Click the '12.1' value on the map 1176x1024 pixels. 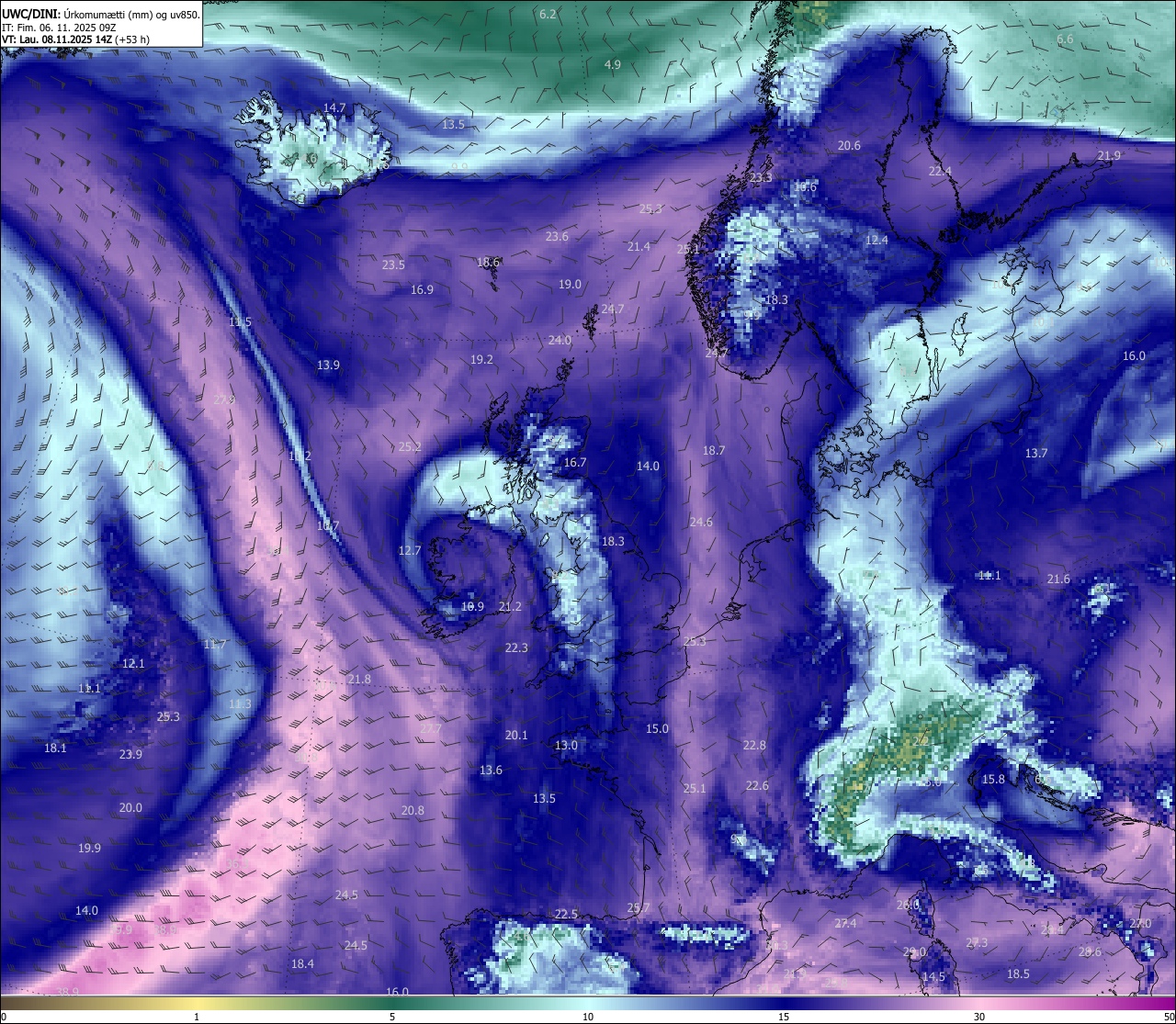(133, 663)
